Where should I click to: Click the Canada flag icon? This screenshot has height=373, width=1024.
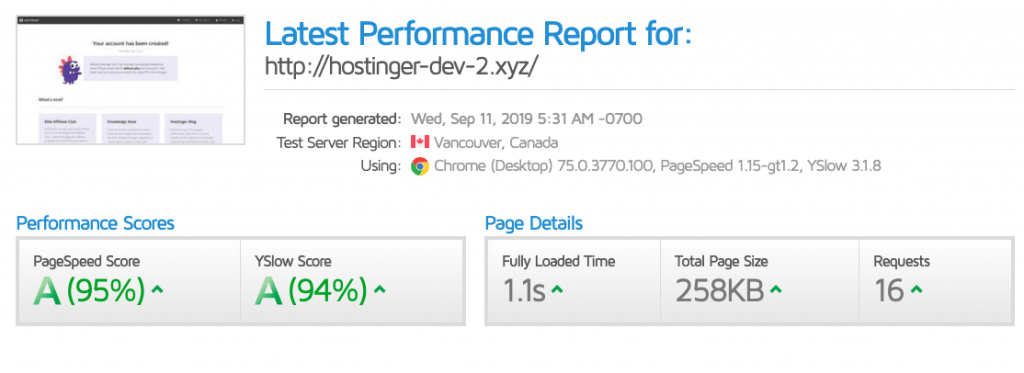[420, 142]
